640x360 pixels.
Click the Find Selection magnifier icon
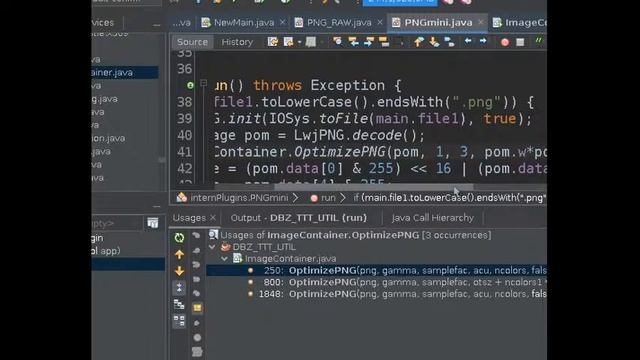[x=338, y=42]
